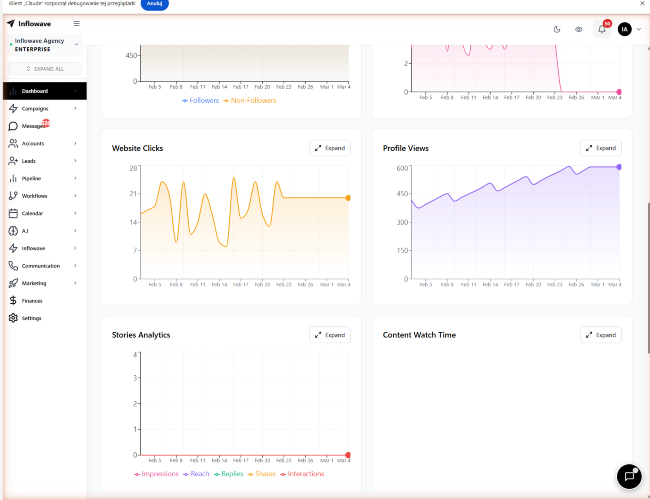Click the Messages chat bubble icon

pos(12,126)
